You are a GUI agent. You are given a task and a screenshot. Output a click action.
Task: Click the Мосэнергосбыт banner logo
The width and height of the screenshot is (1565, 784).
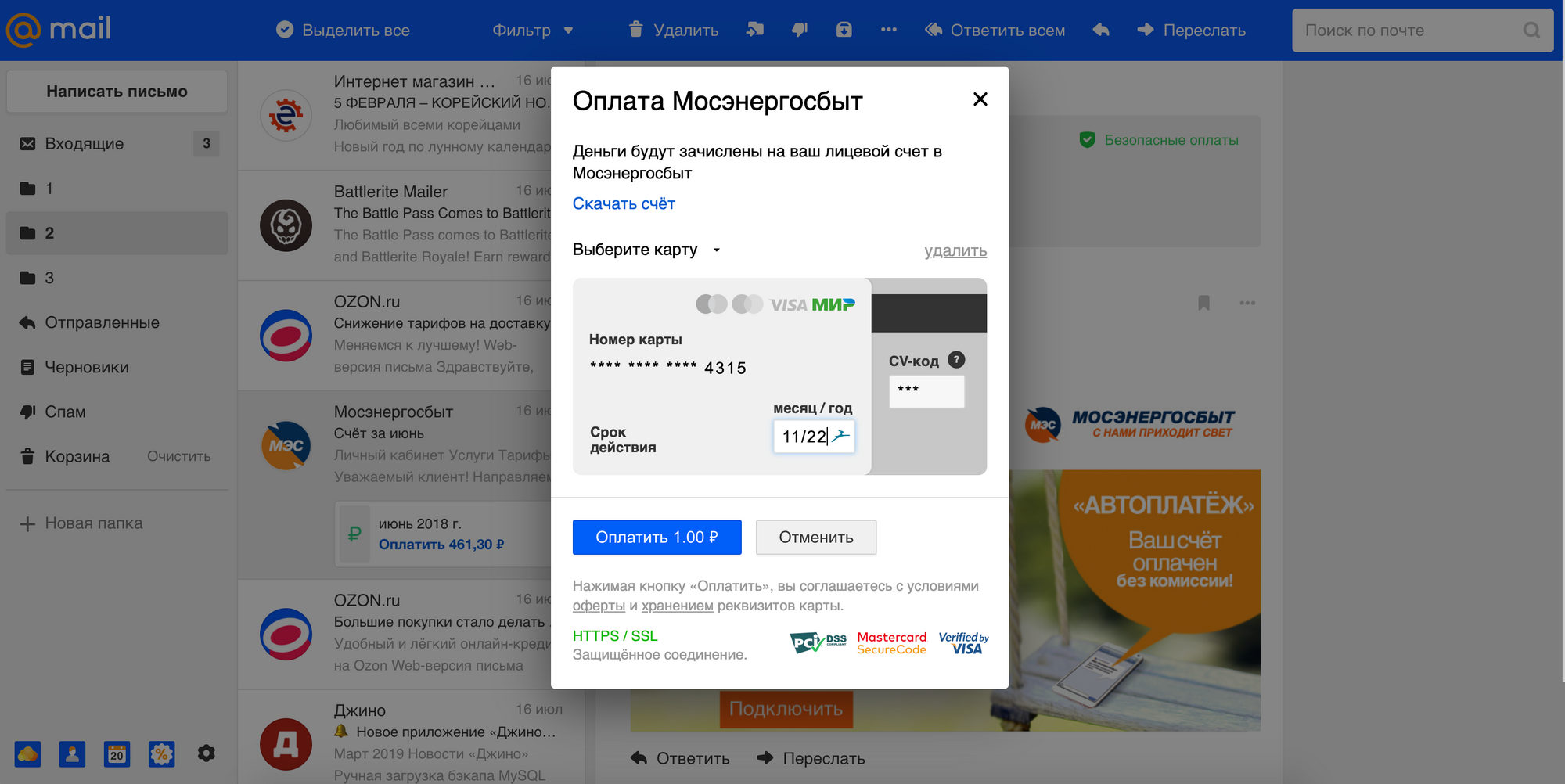click(1129, 424)
